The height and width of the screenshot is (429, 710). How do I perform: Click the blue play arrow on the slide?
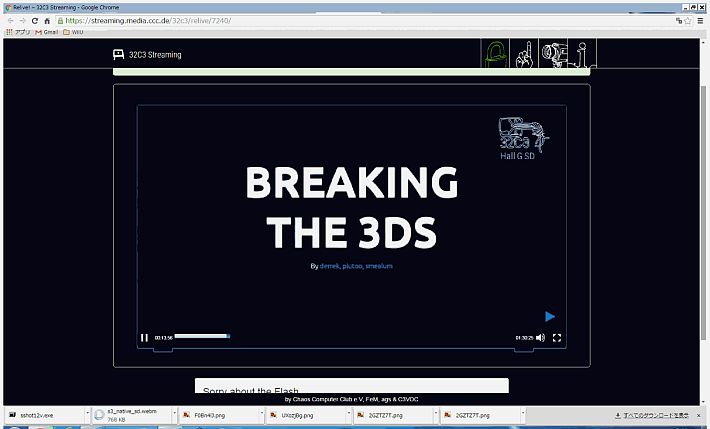point(550,316)
